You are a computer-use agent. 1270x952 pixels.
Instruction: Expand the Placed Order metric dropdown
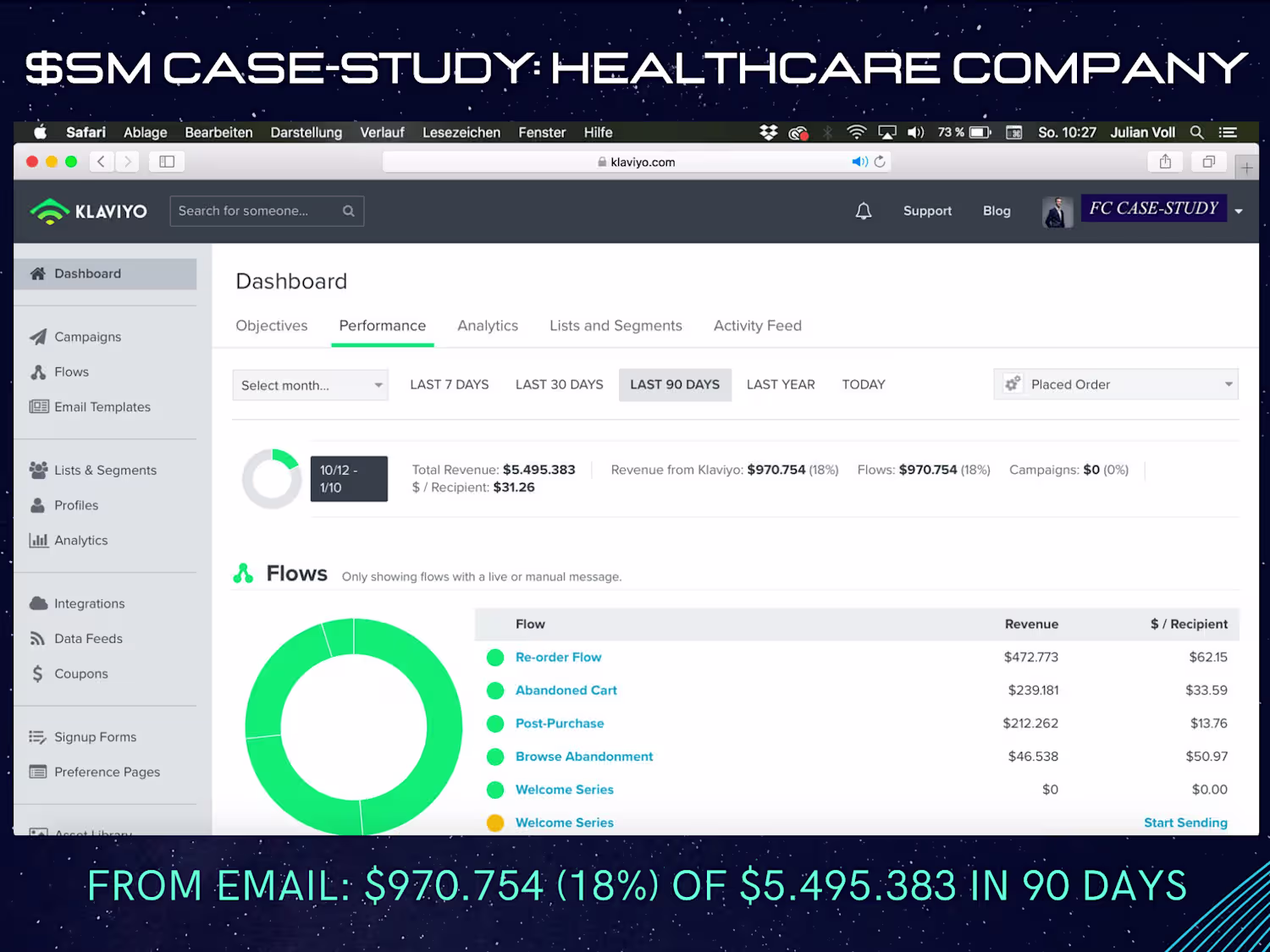(x=1116, y=384)
